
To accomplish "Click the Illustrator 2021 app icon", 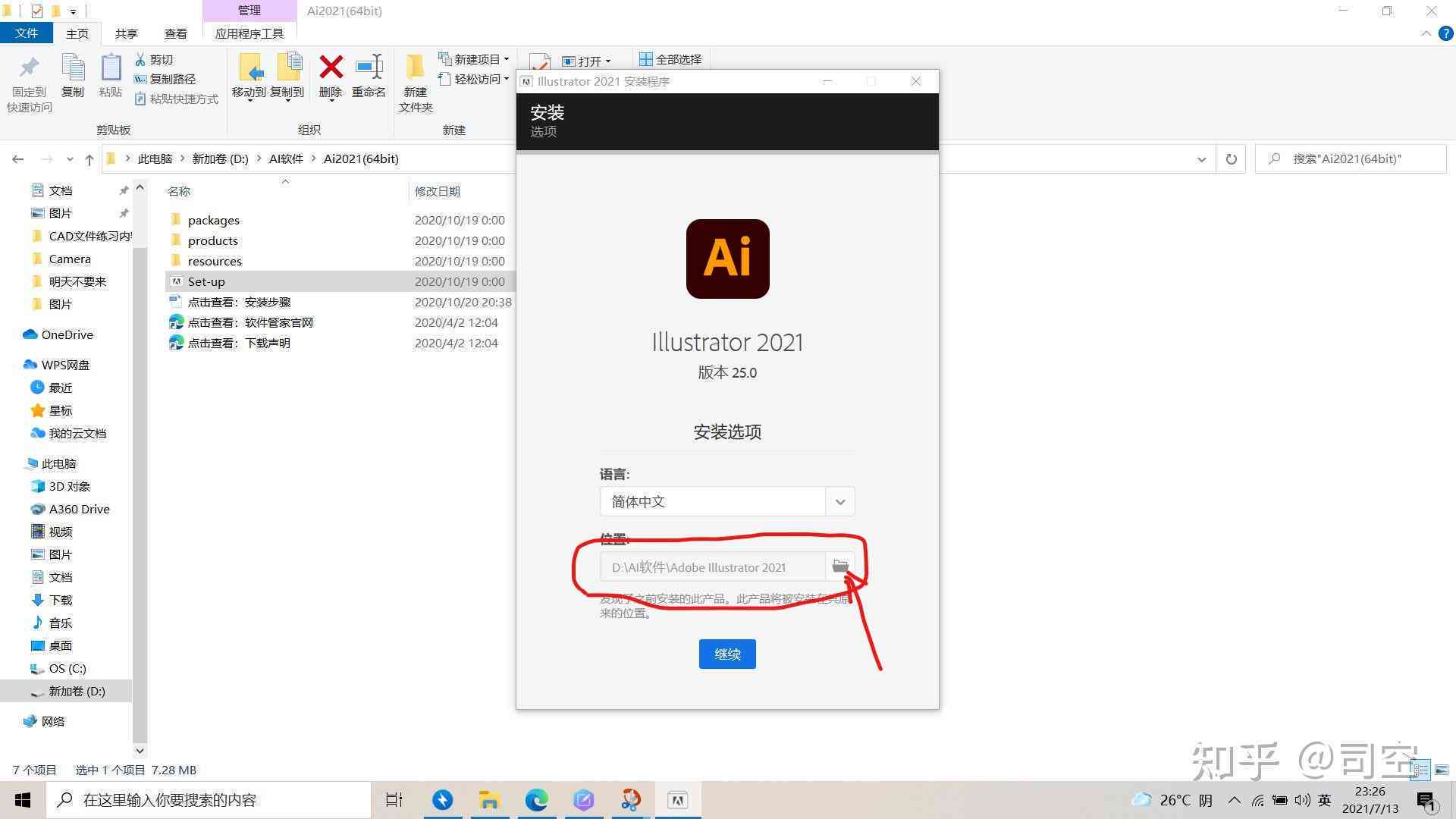I will pos(728,258).
